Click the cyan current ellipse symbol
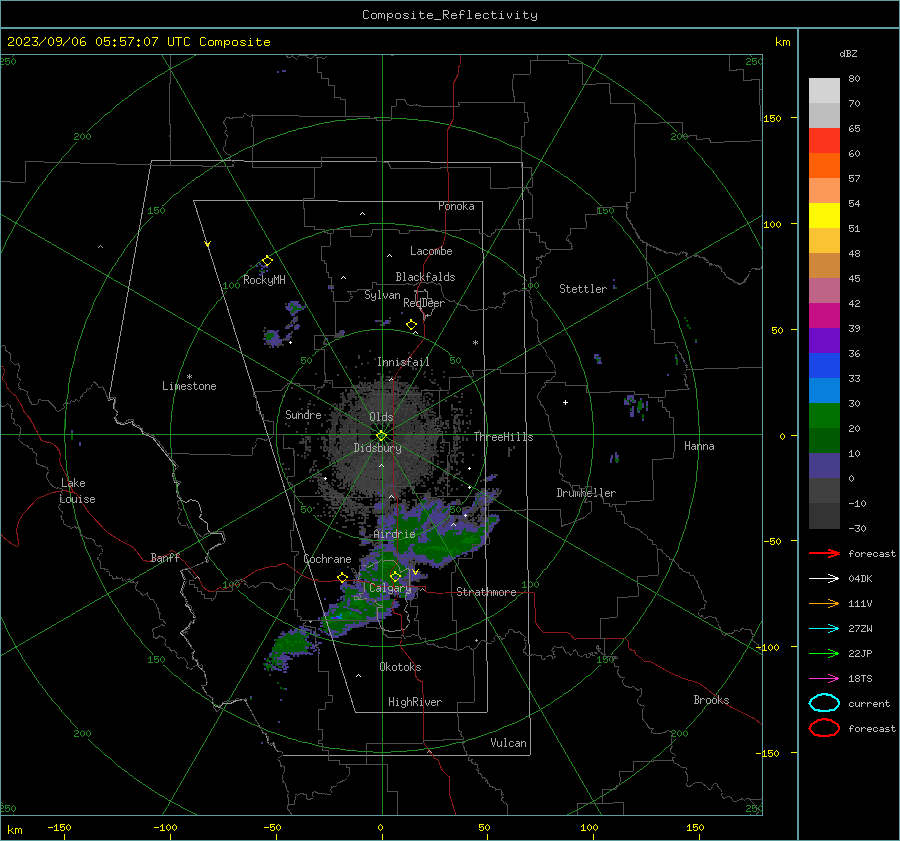The width and height of the screenshot is (900, 841). pyautogui.click(x=824, y=703)
